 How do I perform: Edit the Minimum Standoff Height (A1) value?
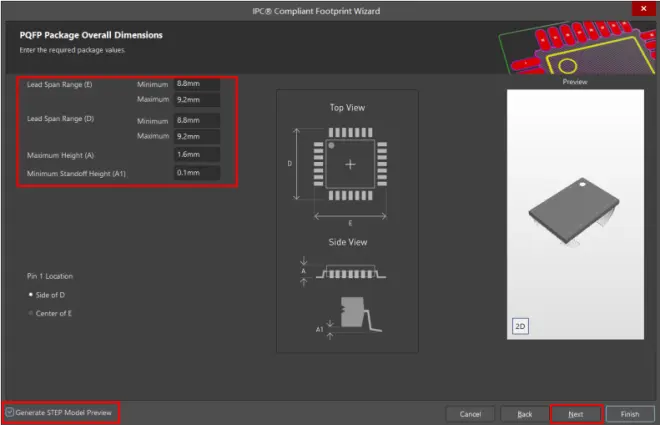[x=197, y=173]
